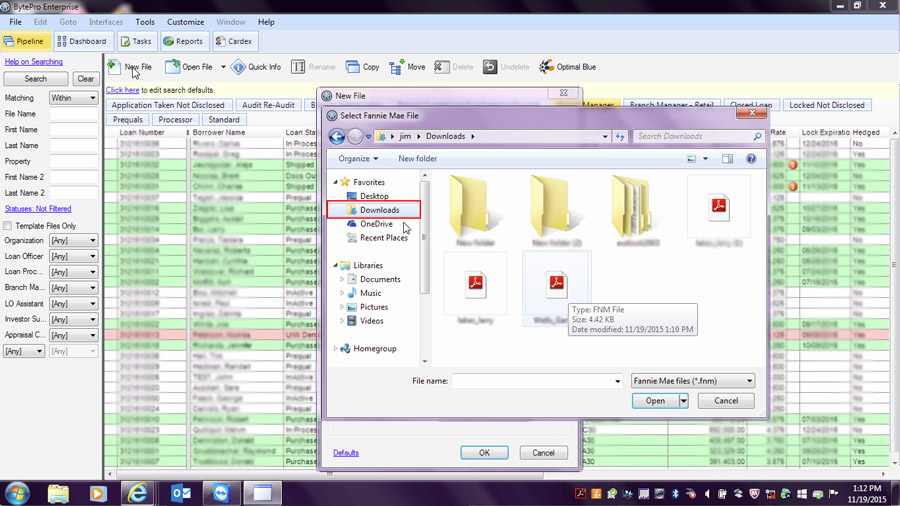
Task: Click the Undelete toolbar icon
Action: coord(490,67)
